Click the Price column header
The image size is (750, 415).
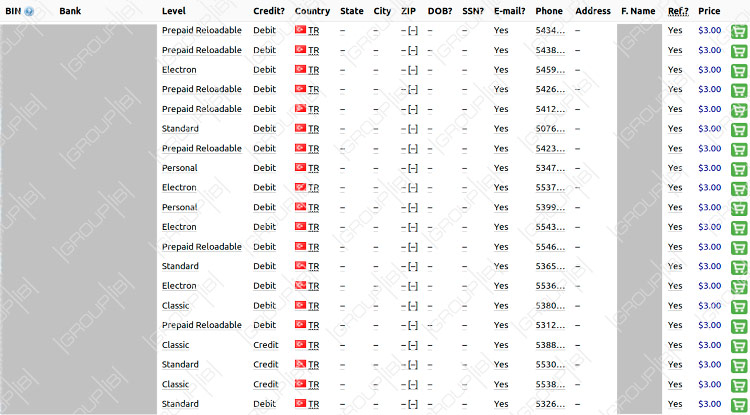(x=709, y=11)
